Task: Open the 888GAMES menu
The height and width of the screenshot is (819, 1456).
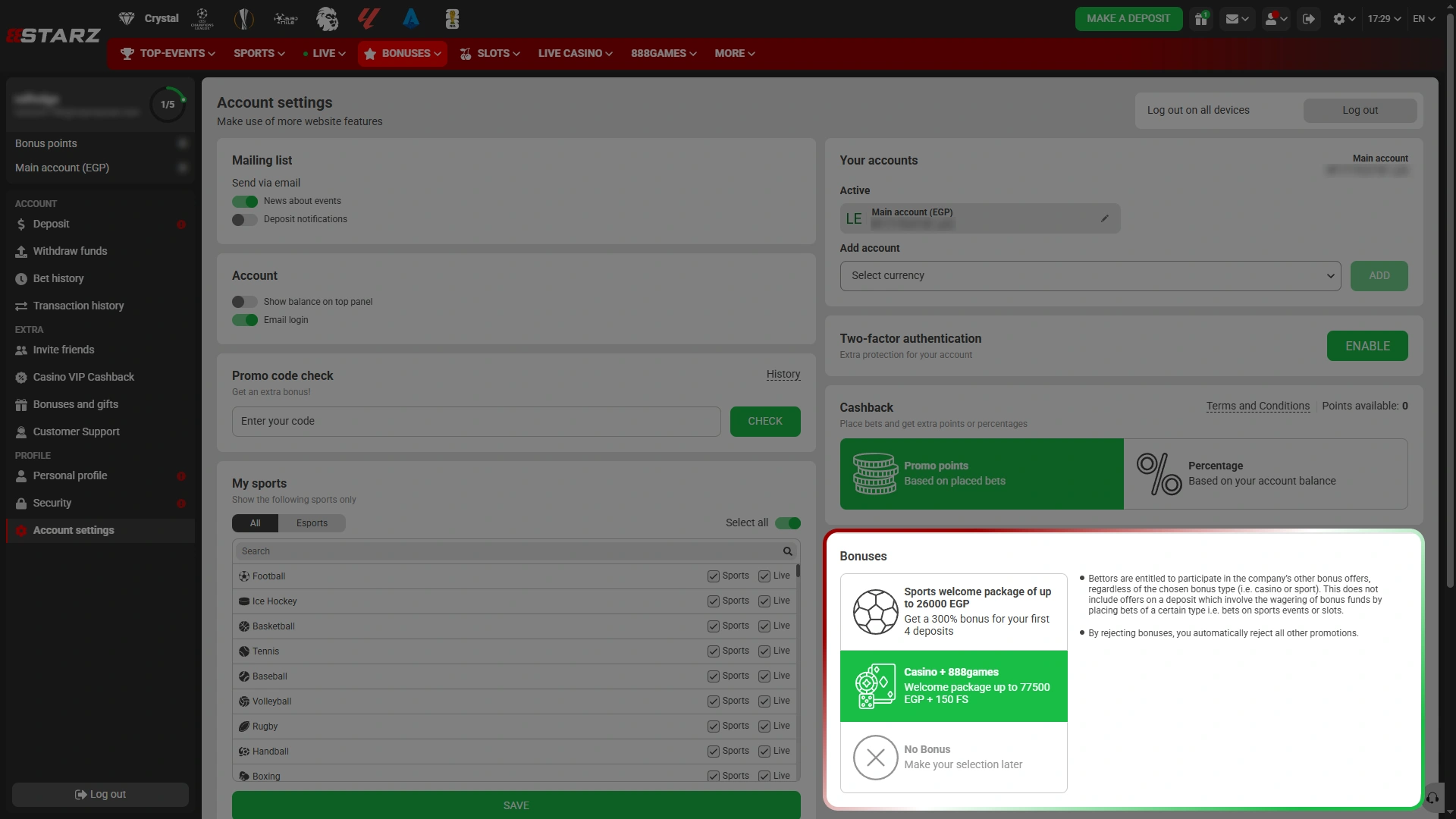Action: click(664, 54)
